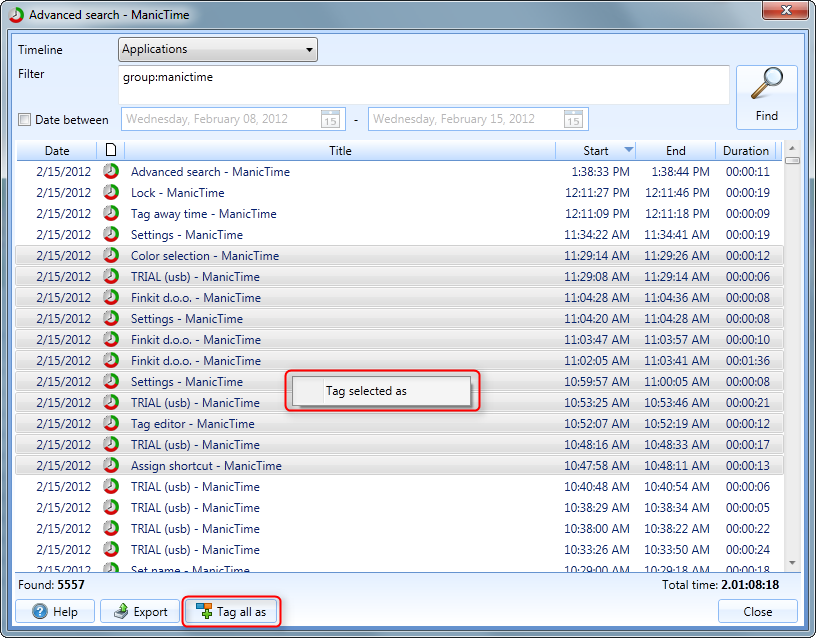Click the icon of the Advanced search row
Image resolution: width=816 pixels, height=638 pixels.
pyautogui.click(x=111, y=171)
